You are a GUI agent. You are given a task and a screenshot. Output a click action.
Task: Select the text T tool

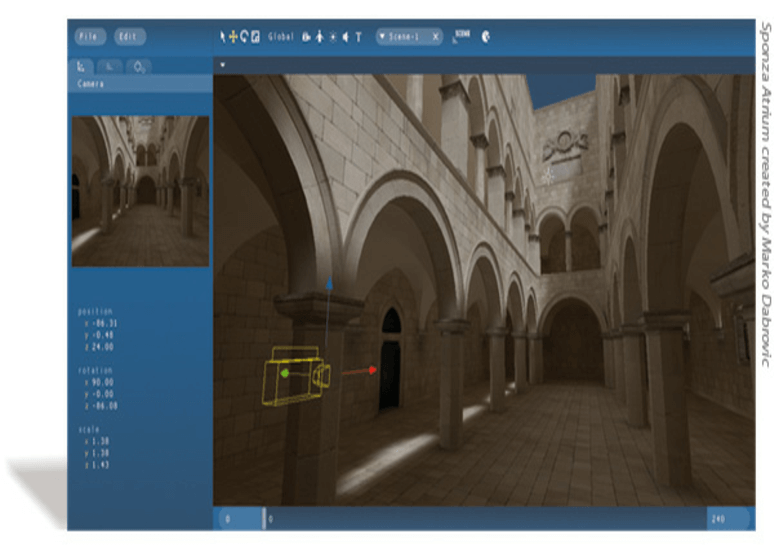pyautogui.click(x=359, y=37)
